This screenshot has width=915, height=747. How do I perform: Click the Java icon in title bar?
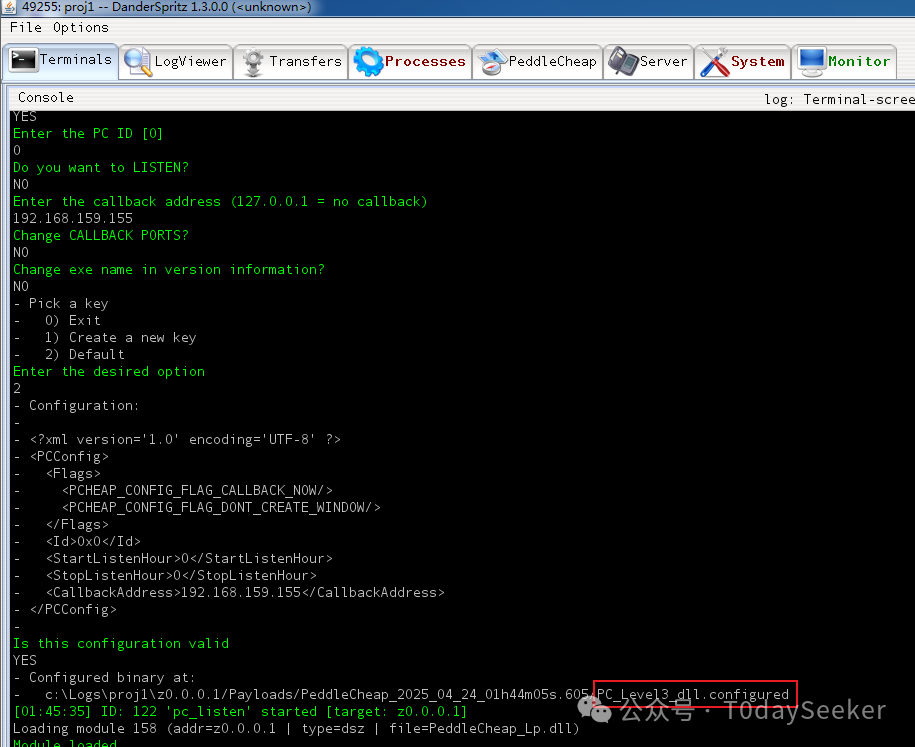click(9, 7)
